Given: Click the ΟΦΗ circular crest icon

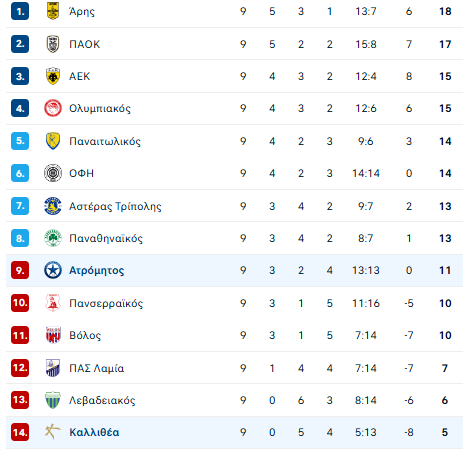Looking at the screenshot, I should (53, 173).
